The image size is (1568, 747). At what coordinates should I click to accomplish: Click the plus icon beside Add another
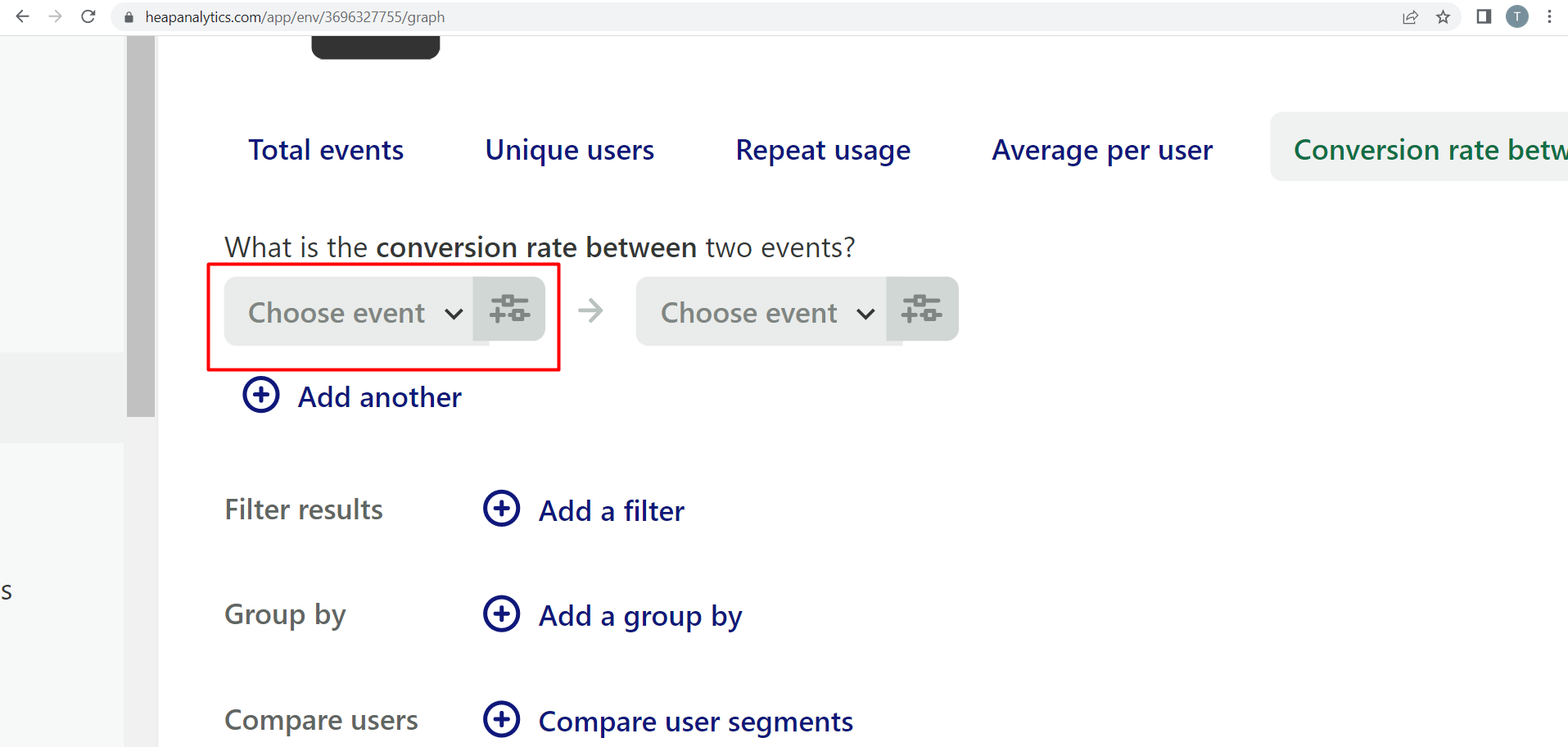(x=261, y=395)
